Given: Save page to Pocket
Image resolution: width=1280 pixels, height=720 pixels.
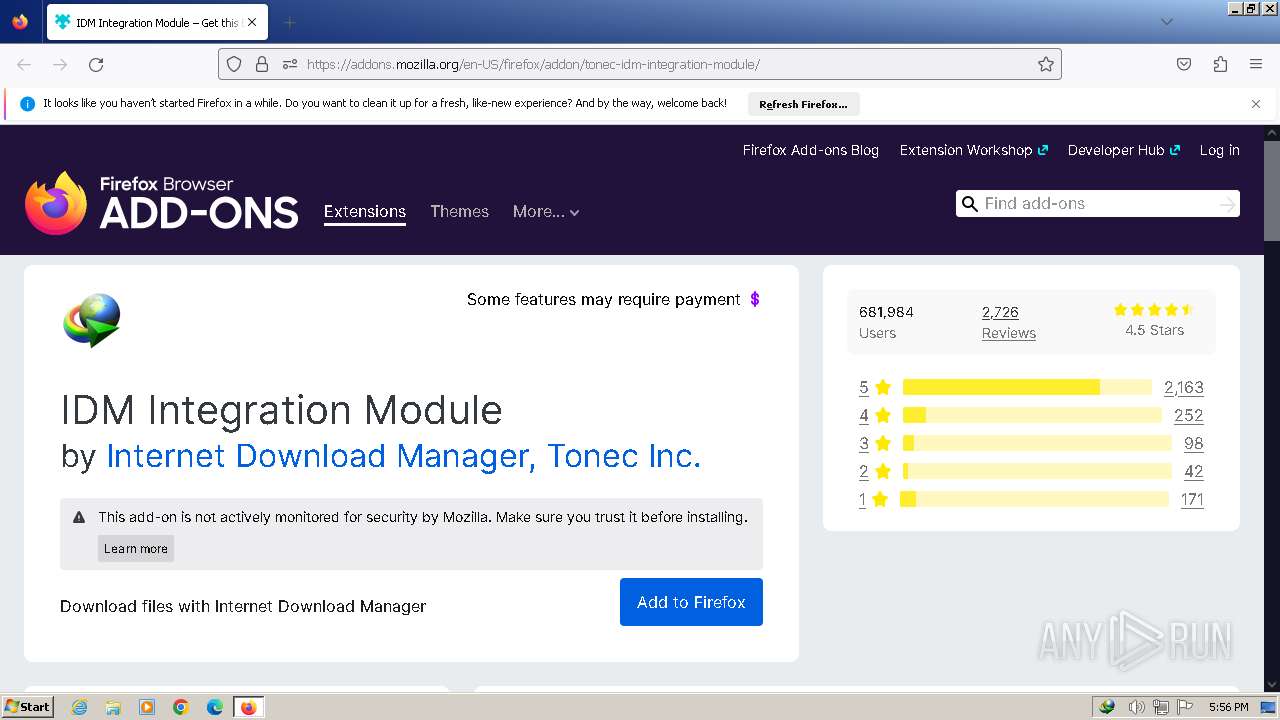Looking at the screenshot, I should pos(1184,64).
